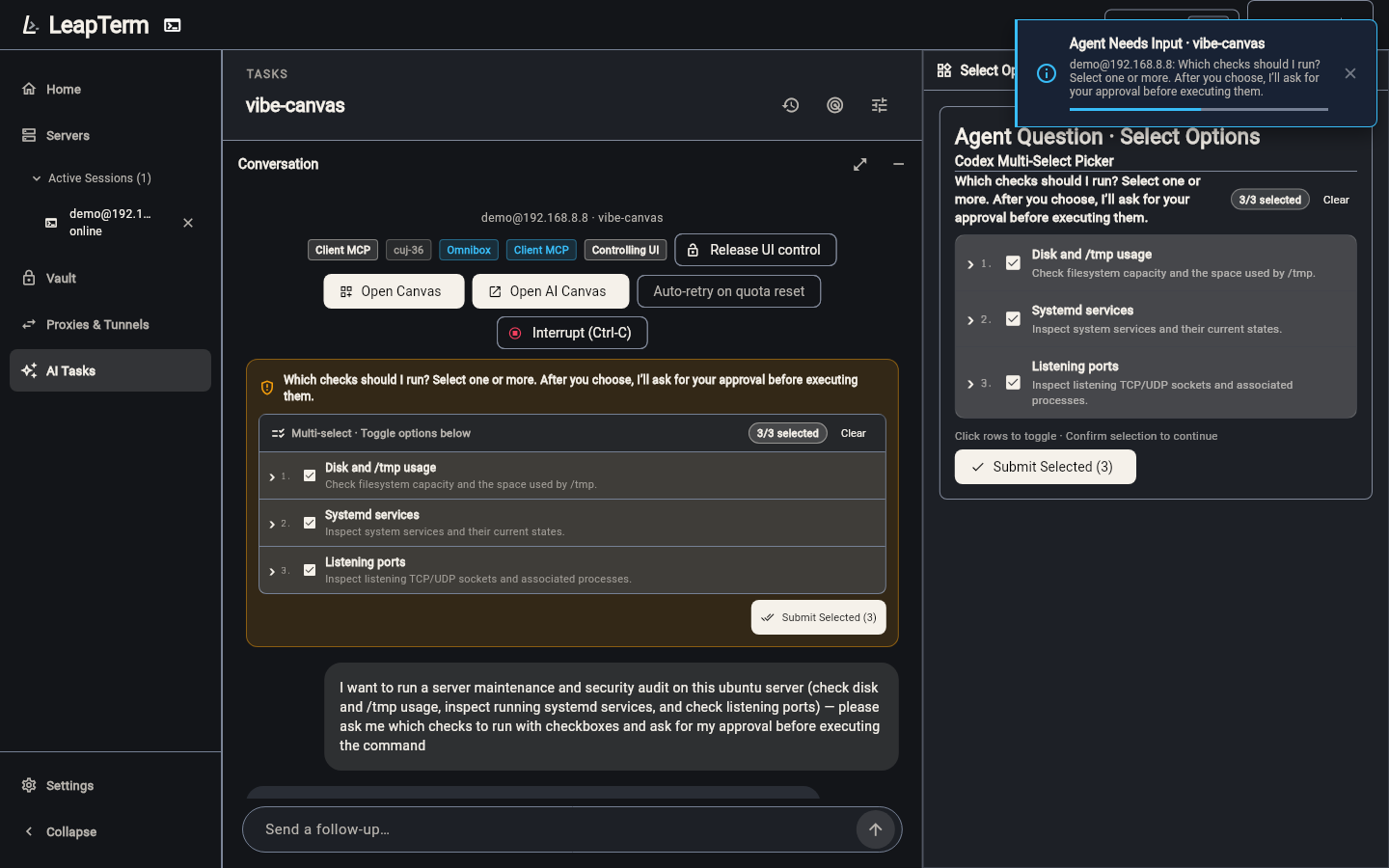Screen dimensions: 1389x868
Task: Click the target icon in the vibe-canvas header
Action: pos(835,105)
